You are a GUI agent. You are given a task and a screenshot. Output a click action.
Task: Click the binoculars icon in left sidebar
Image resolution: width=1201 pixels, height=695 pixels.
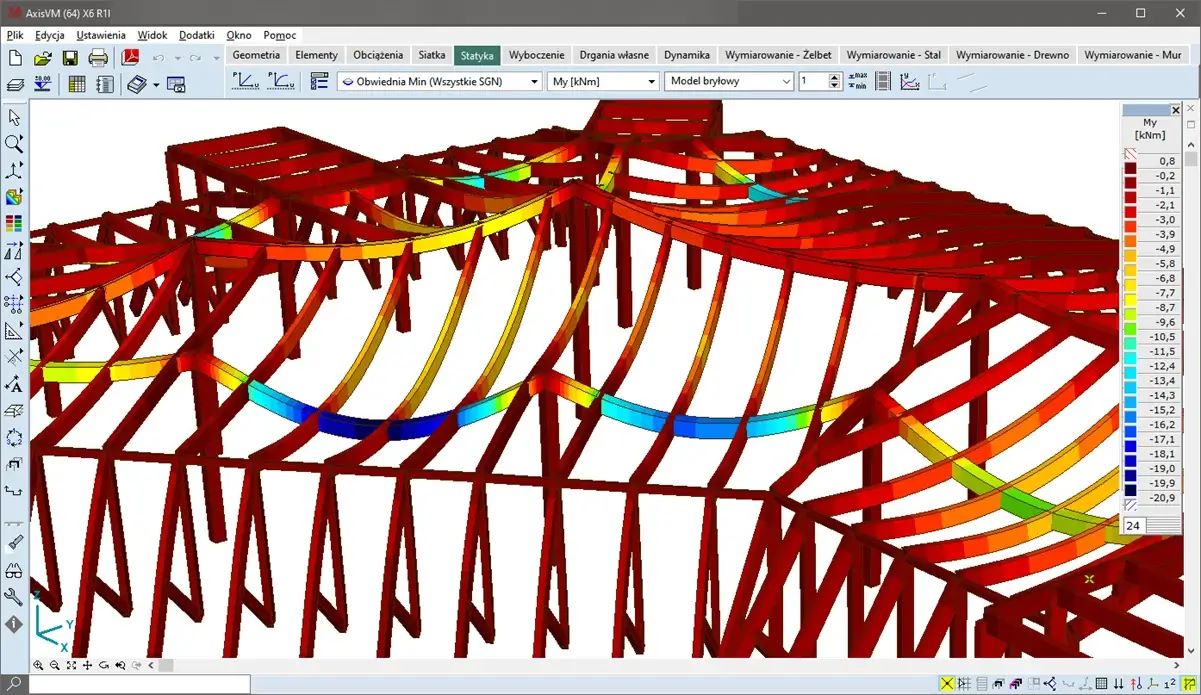[x=14, y=571]
